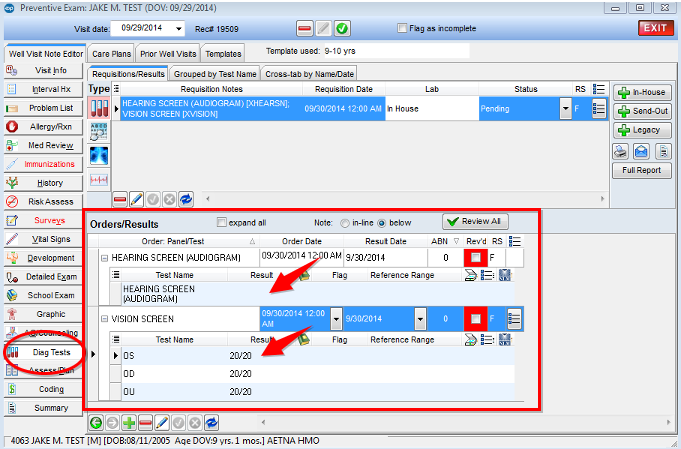Image resolution: width=681 pixels, height=449 pixels.
Task: Click scanner icon in VISION SCREEN test header
Action: (470, 340)
